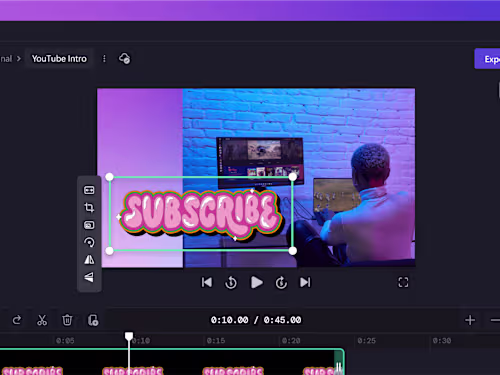Split clip with the scissors icon
This screenshot has height=375, width=500.
click(x=42, y=320)
